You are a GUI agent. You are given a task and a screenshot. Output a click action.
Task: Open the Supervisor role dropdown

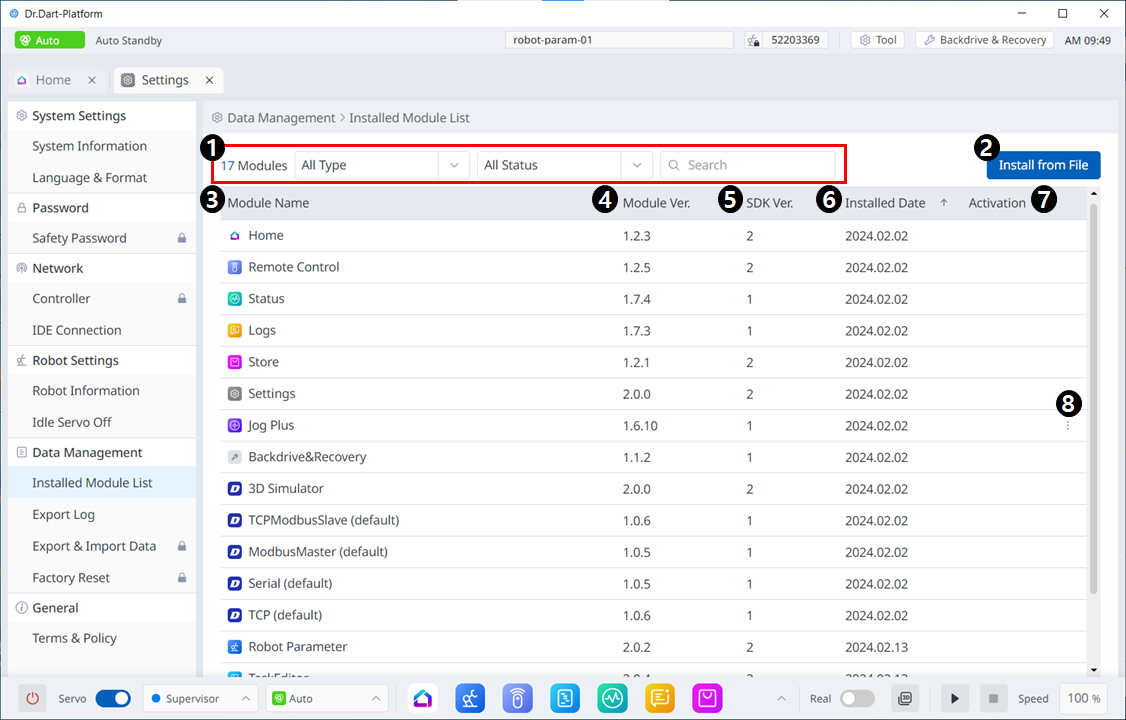(200, 698)
